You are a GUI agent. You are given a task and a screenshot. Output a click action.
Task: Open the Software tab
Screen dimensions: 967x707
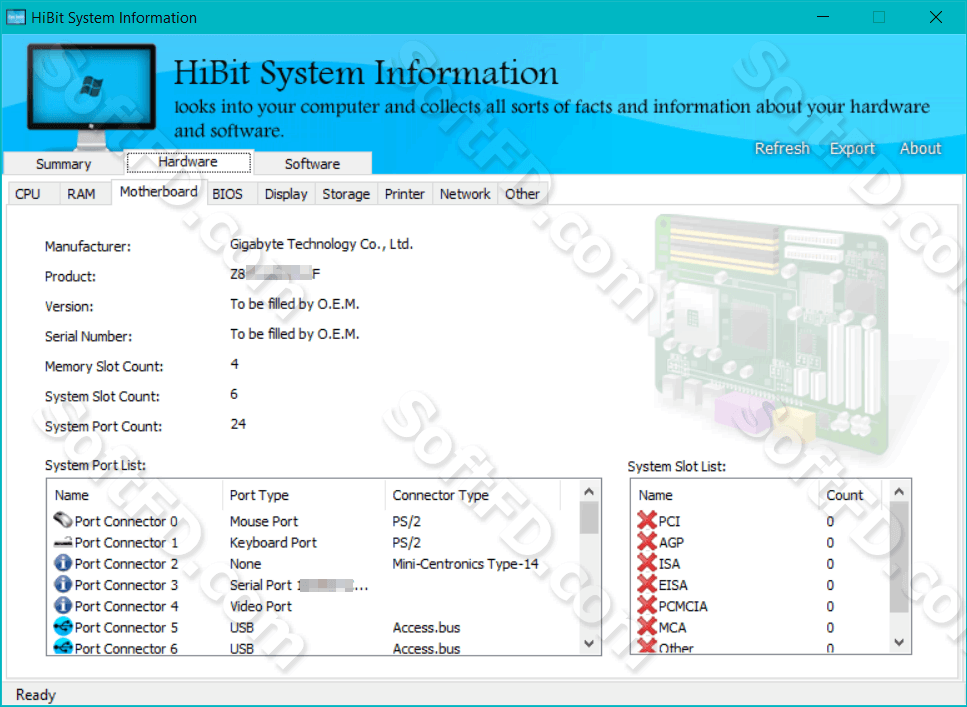click(313, 164)
